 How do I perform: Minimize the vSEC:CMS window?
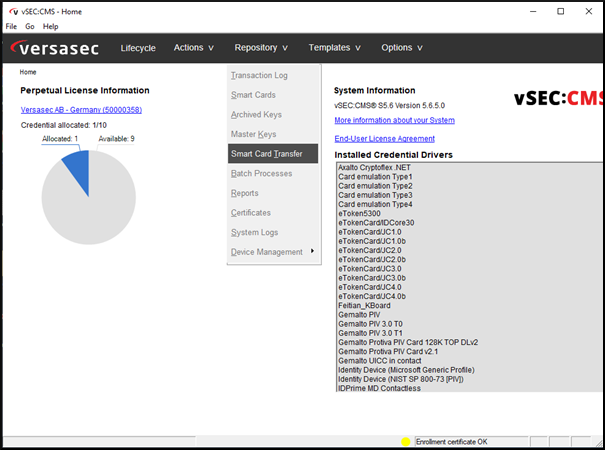pyautogui.click(x=533, y=12)
